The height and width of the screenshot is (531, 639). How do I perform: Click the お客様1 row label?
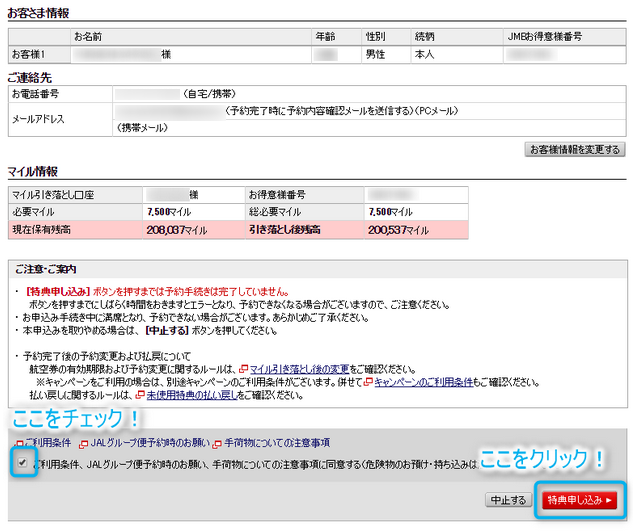pyautogui.click(x=28, y=55)
